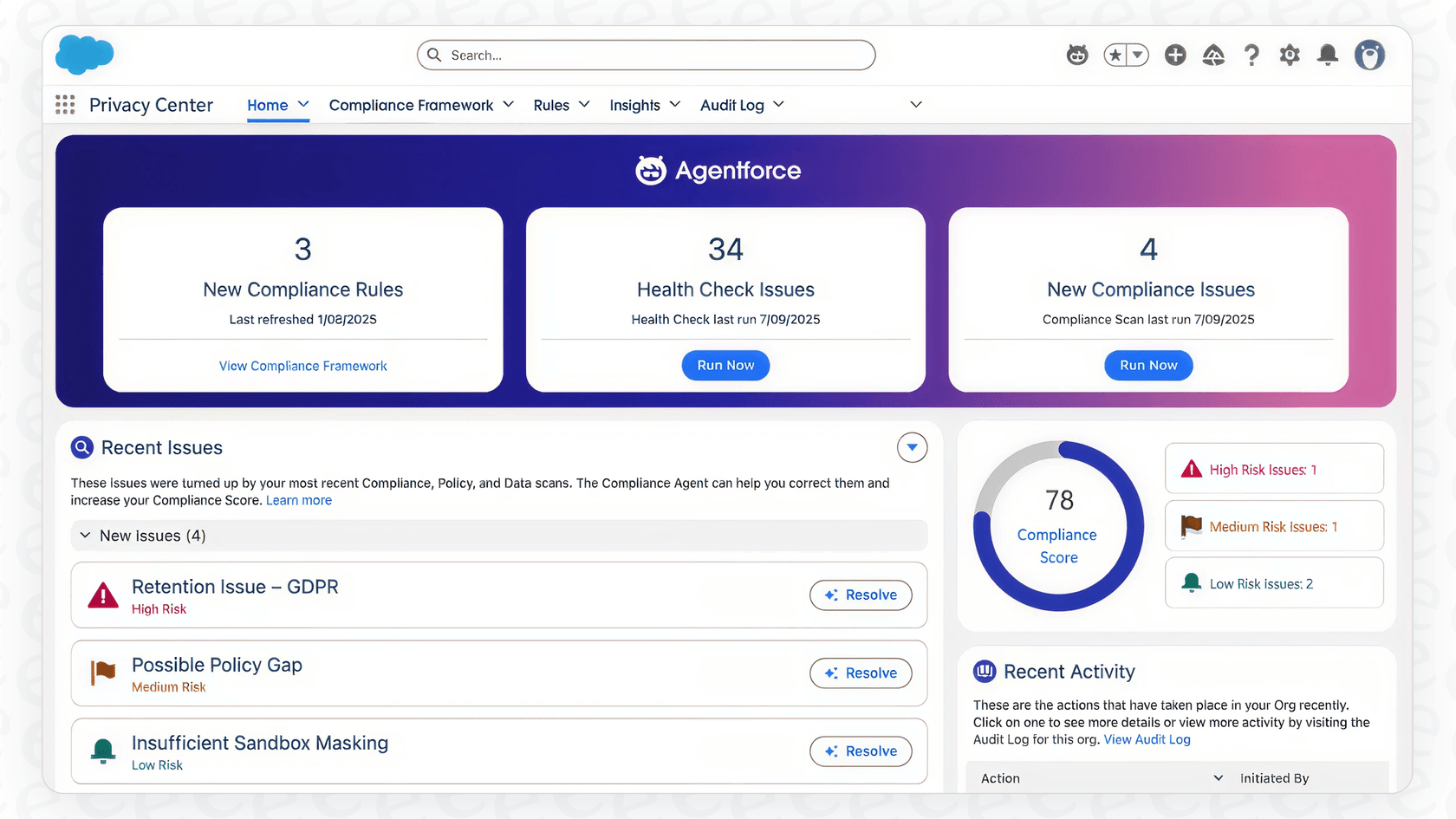Click Run Now under Health Check Issues
1456x819 pixels.
pos(725,365)
